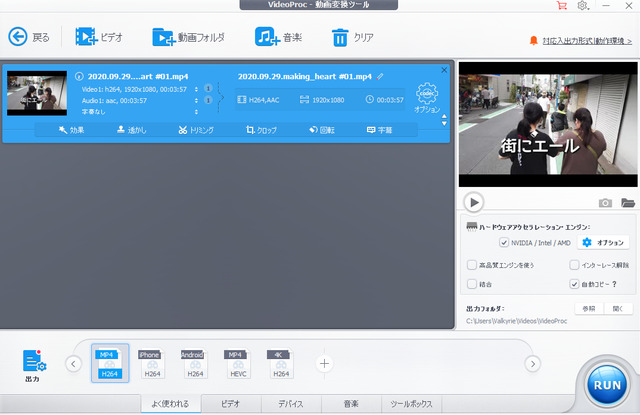Open the settings gear in title bar
This screenshot has height=415, width=640.
pyautogui.click(x=582, y=6)
